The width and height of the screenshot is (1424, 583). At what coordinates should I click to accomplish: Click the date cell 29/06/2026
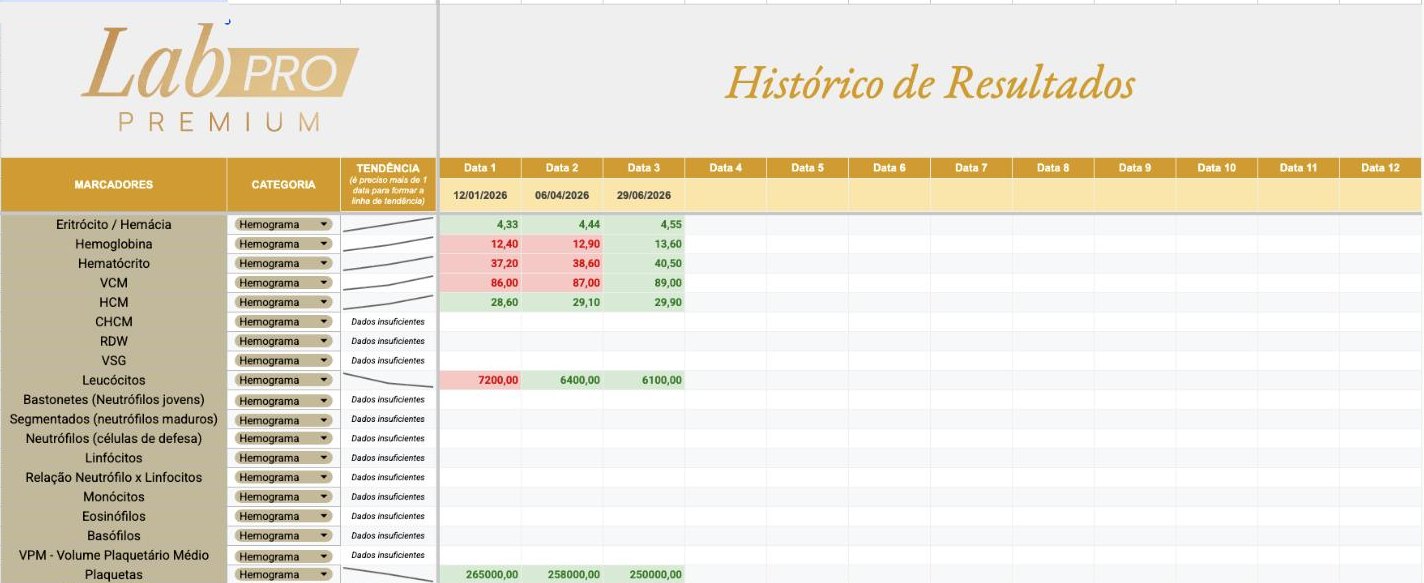tap(644, 195)
